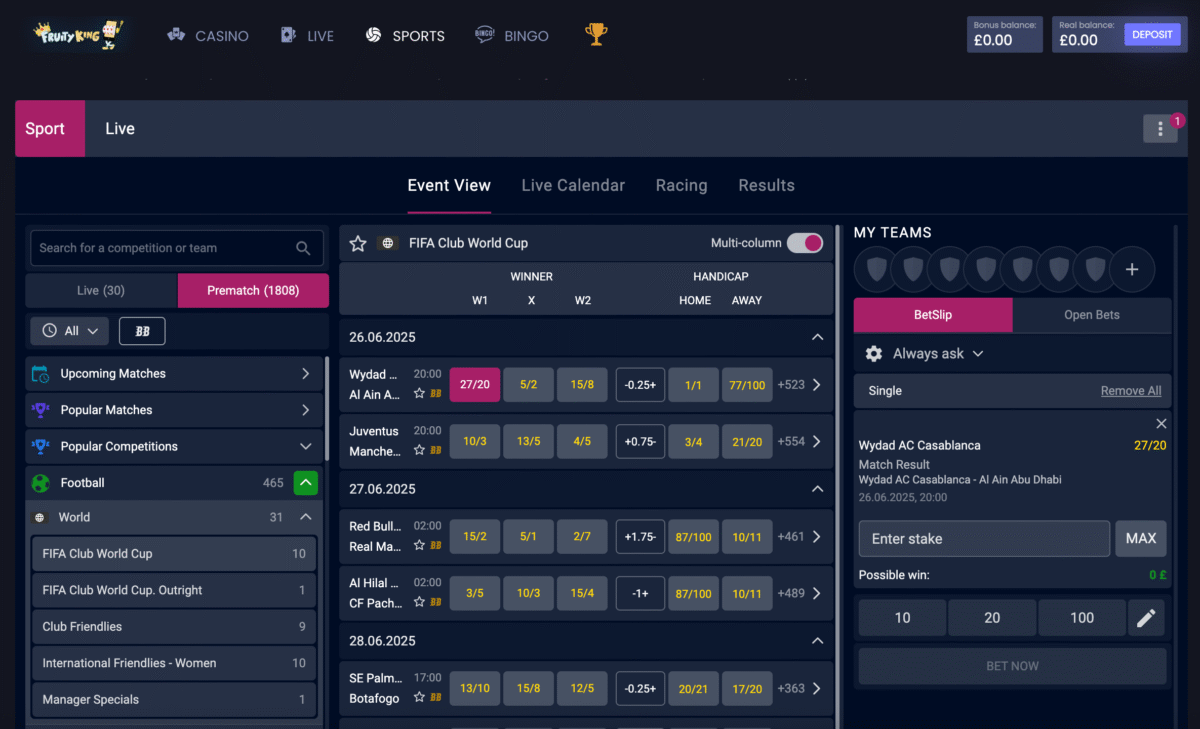The width and height of the screenshot is (1200, 729).
Task: Open bet builder for Al Hilal match
Action: (436, 603)
